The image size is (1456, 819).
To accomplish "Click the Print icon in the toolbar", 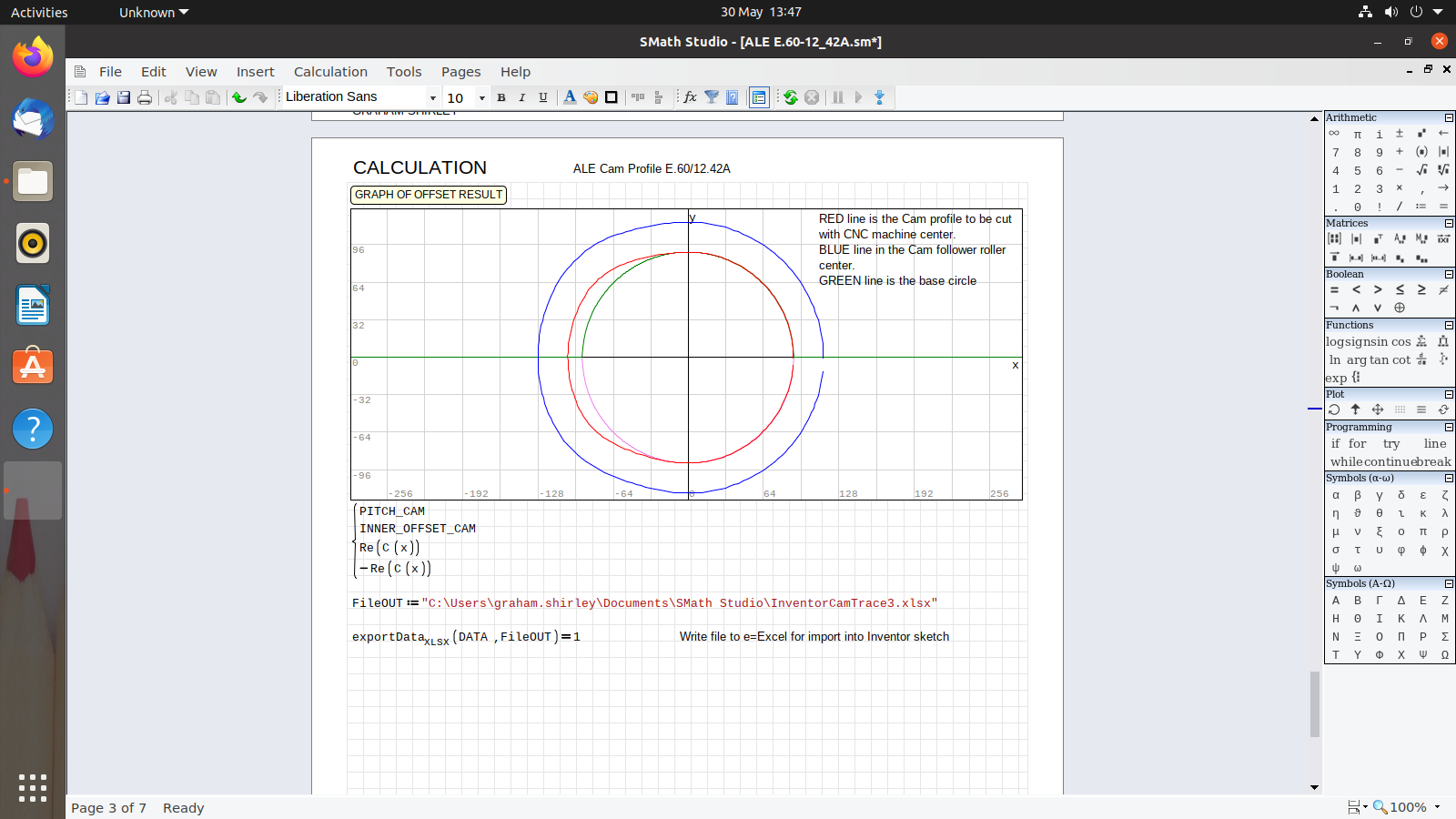I will click(x=145, y=97).
